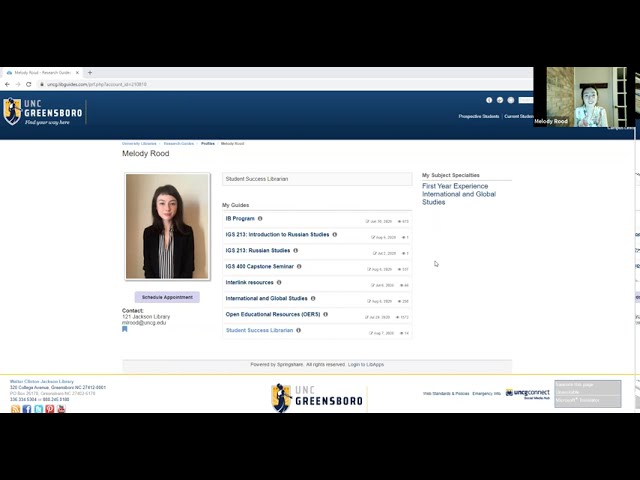Close the Melody Rood browser tab
This screenshot has width=640, height=480.
[77, 73]
